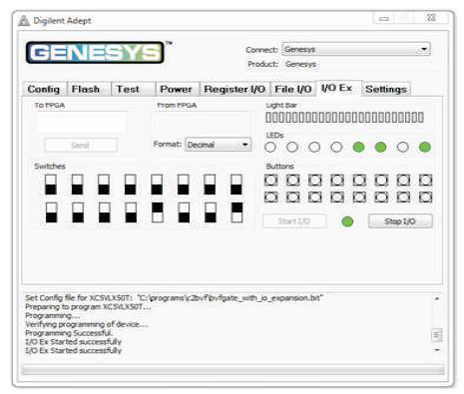Select the Test tab
This screenshot has height=394, width=464.
(x=134, y=89)
